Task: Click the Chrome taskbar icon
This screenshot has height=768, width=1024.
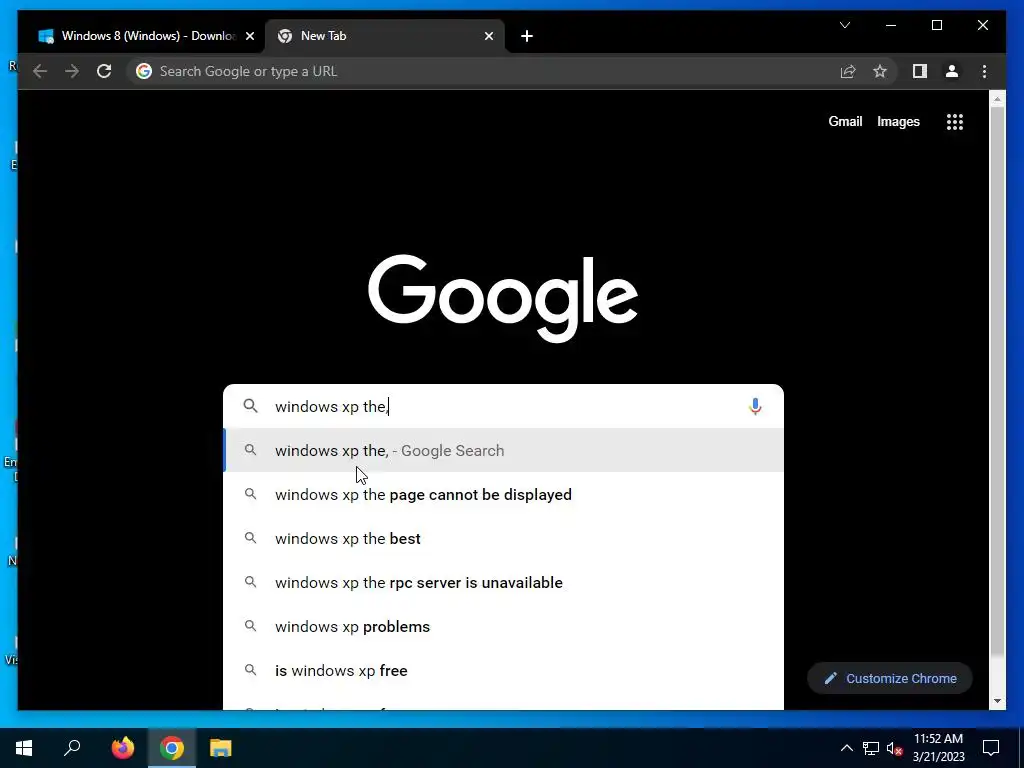Action: pyautogui.click(x=172, y=748)
